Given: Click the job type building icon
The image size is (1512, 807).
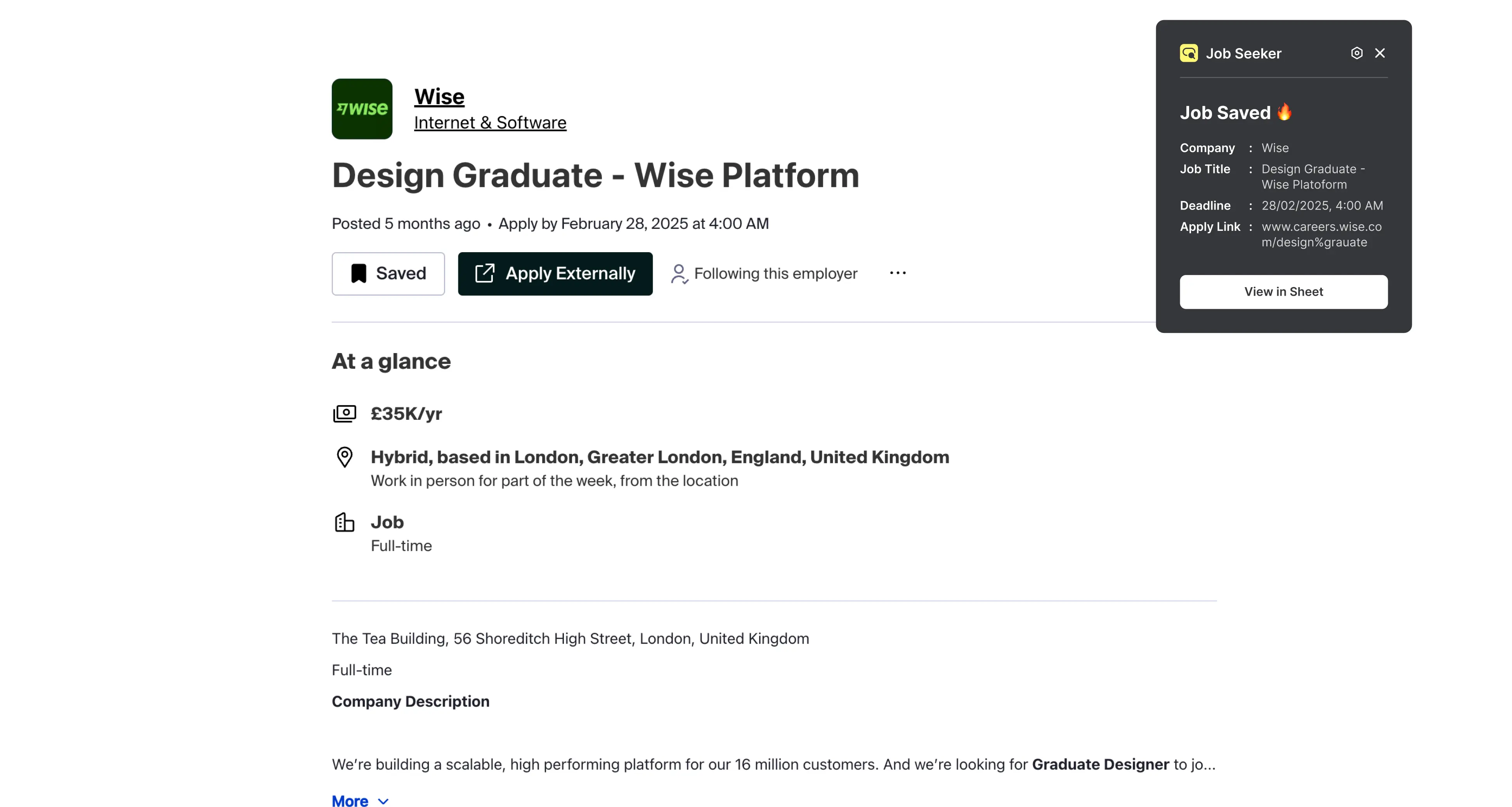Looking at the screenshot, I should coord(345,522).
